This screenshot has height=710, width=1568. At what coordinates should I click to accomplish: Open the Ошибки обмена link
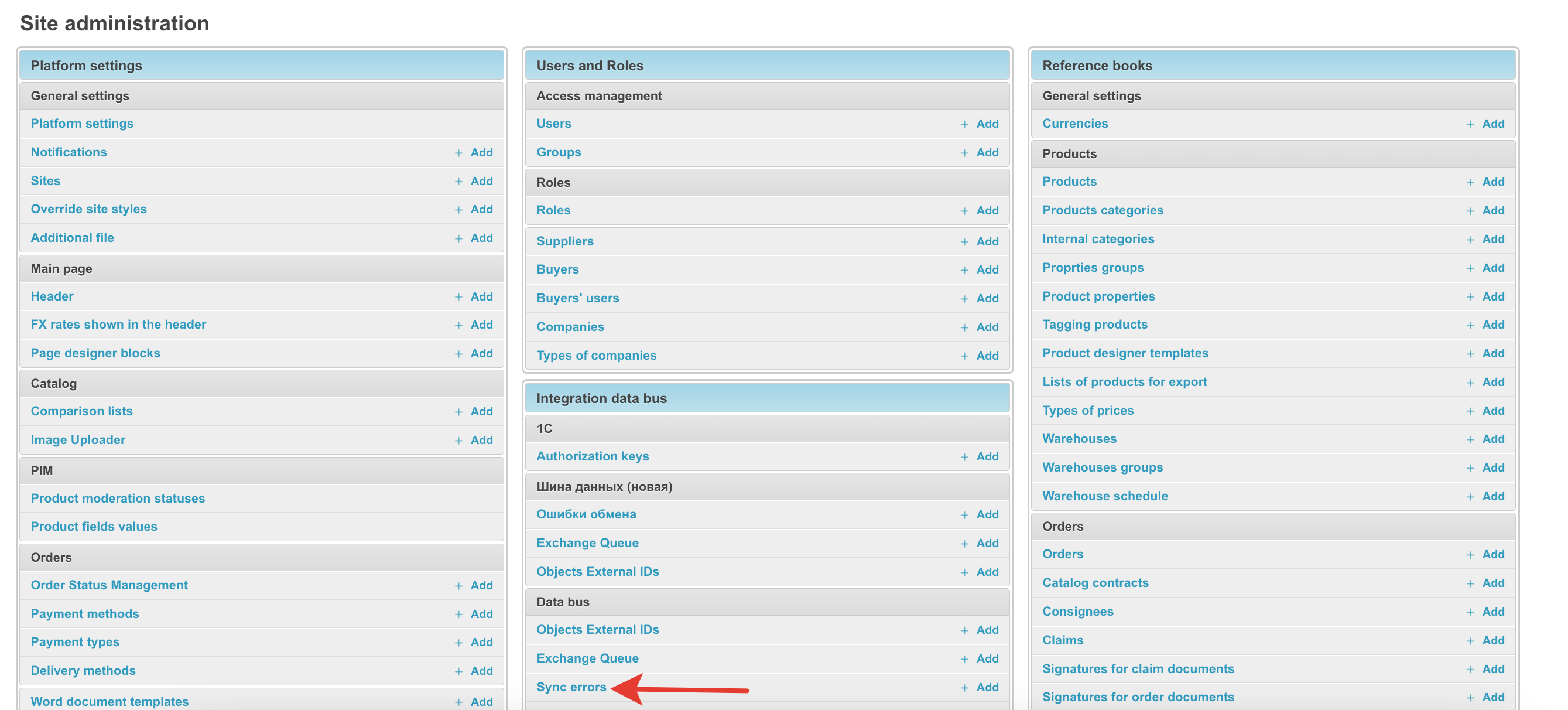pyautogui.click(x=586, y=514)
